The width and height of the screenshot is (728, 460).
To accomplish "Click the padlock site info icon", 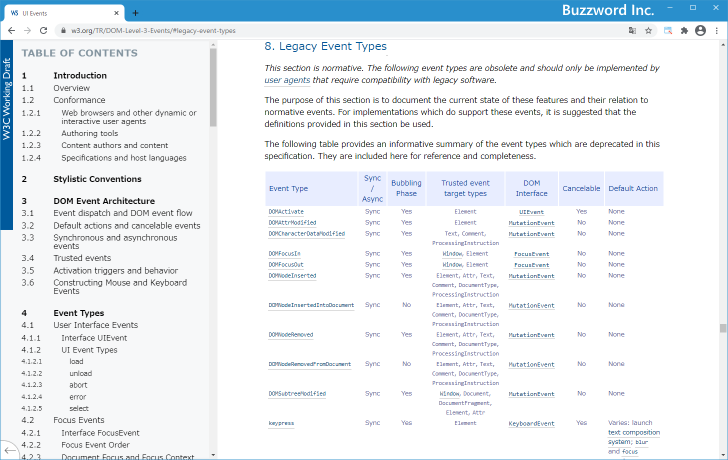I will [64, 31].
